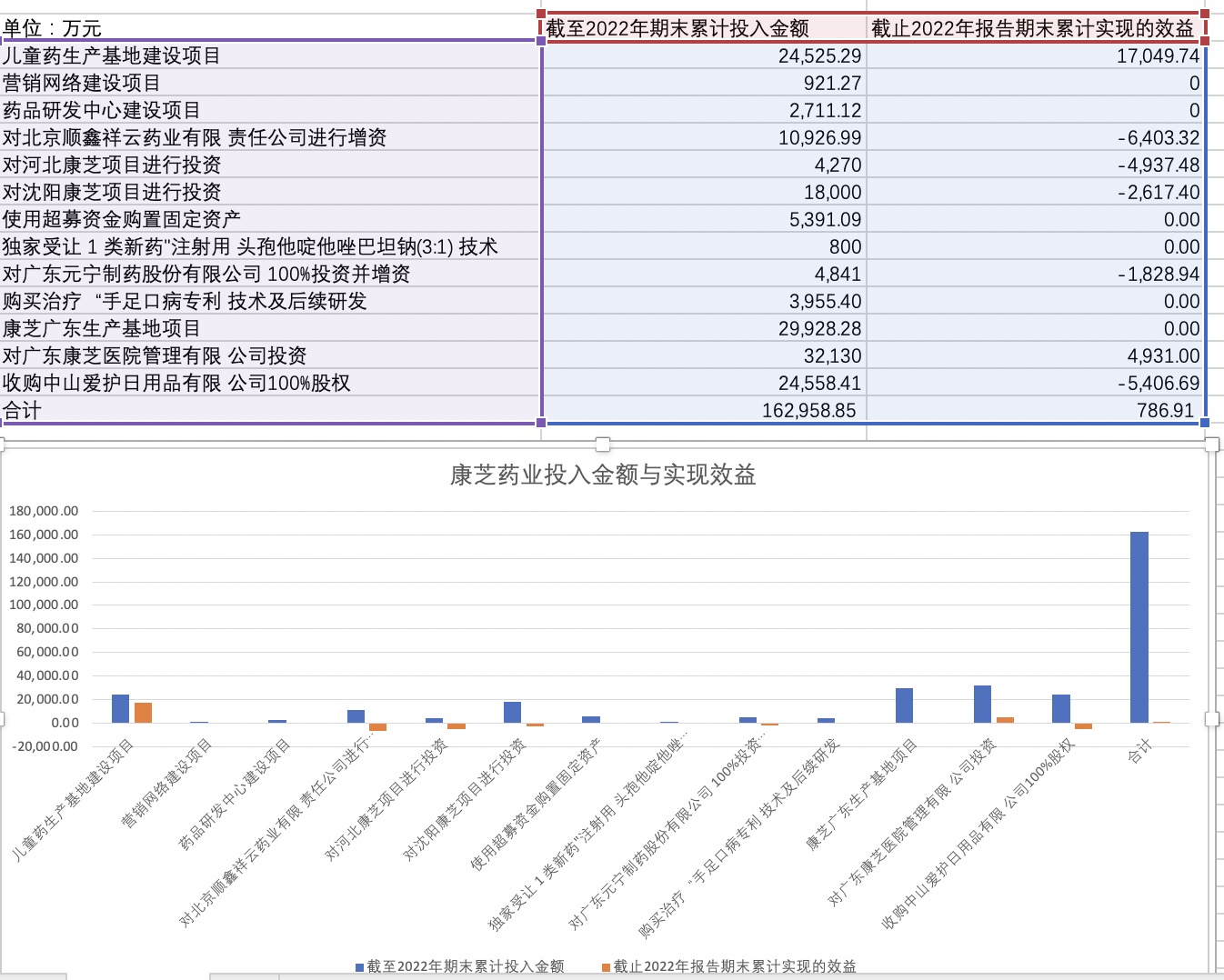
Task: Click table cell 使用超募资金购置固定资产
Action: (270, 219)
